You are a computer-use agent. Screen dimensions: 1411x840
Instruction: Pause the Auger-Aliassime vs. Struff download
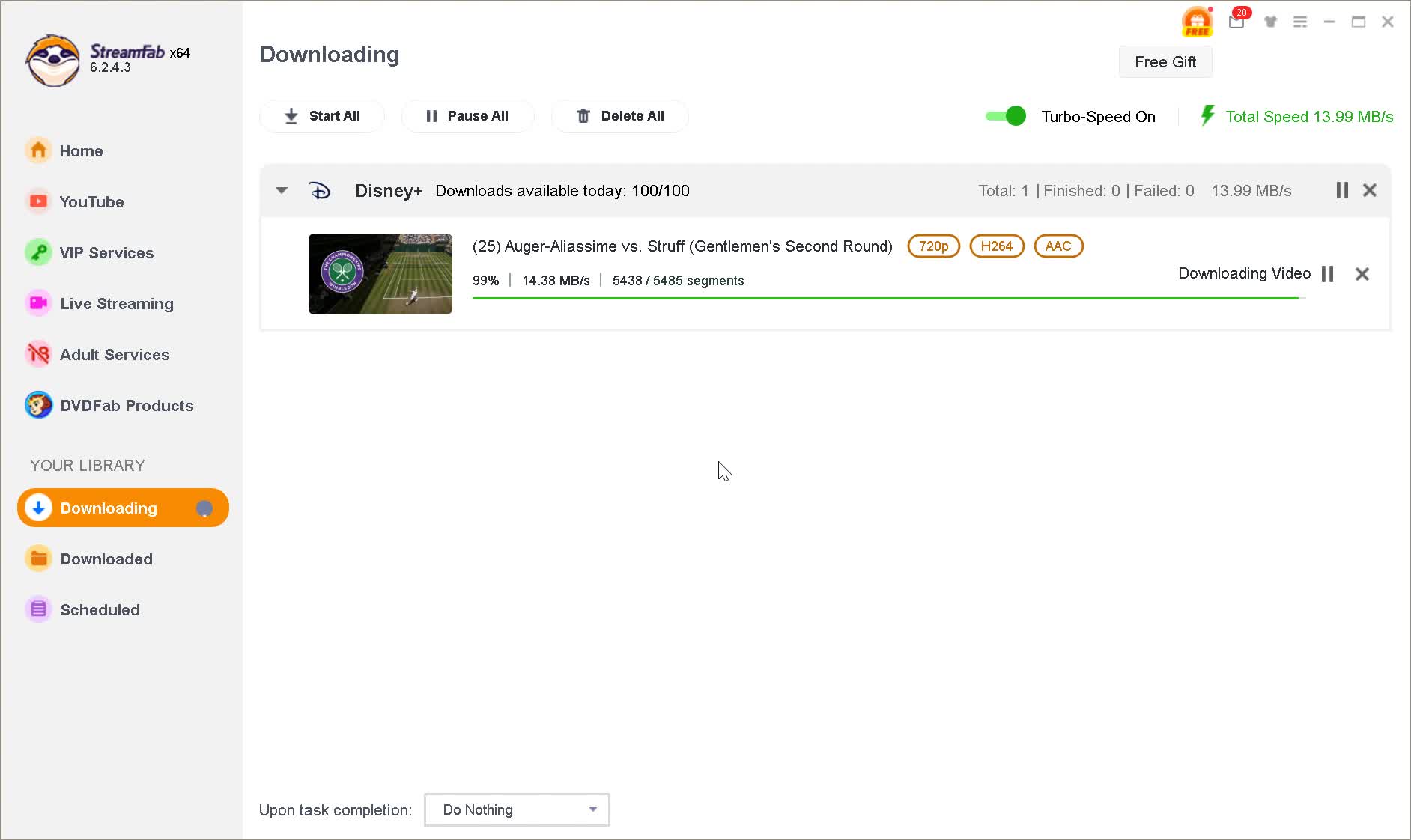click(1328, 274)
